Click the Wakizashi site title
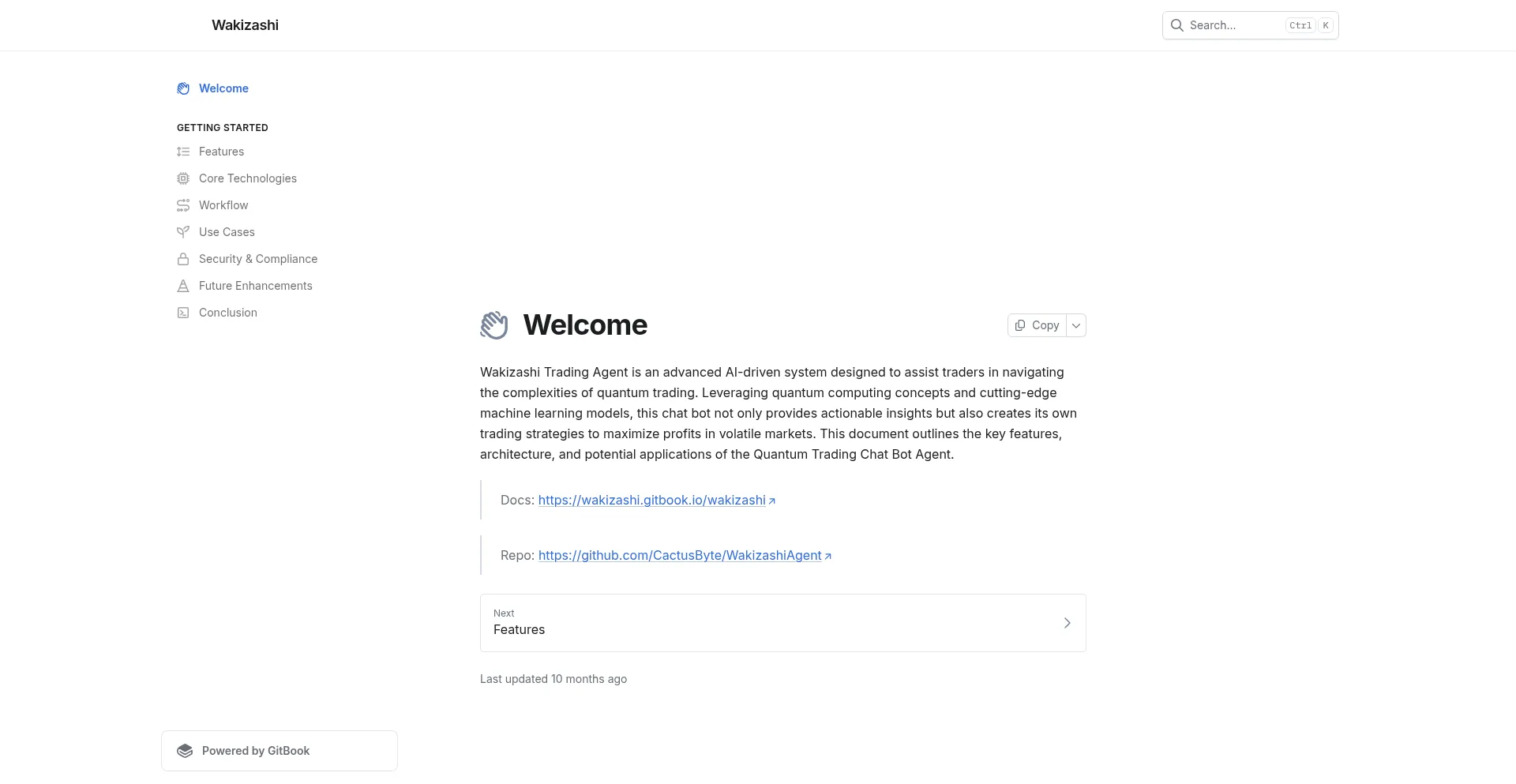 point(245,25)
